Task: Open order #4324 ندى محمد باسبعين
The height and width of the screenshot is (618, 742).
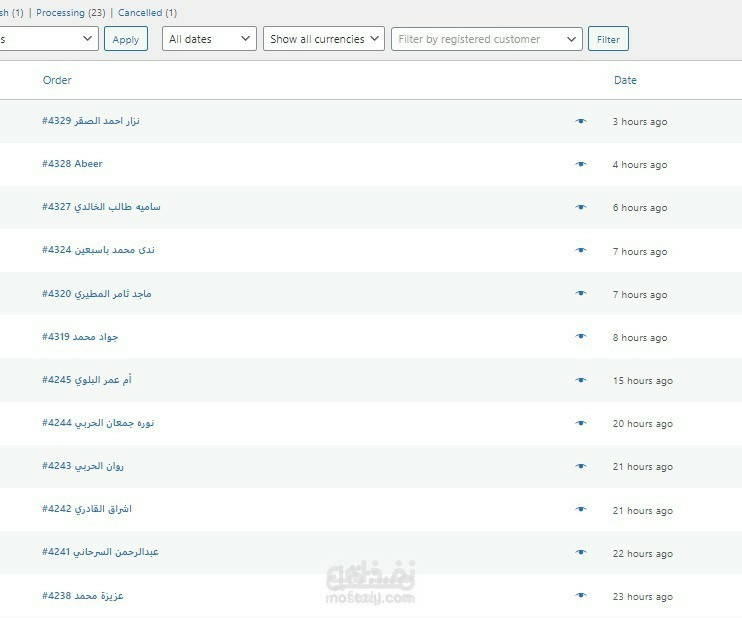Action: (x=98, y=250)
